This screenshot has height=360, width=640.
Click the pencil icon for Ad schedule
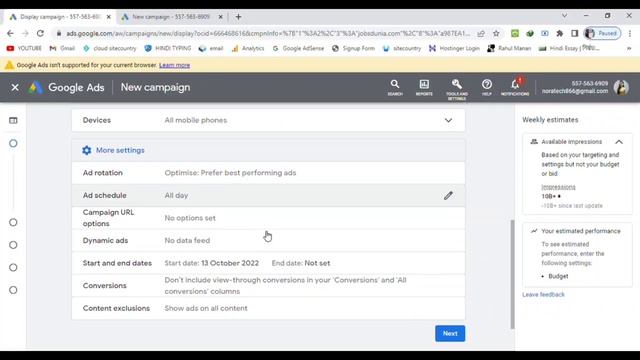click(x=448, y=196)
